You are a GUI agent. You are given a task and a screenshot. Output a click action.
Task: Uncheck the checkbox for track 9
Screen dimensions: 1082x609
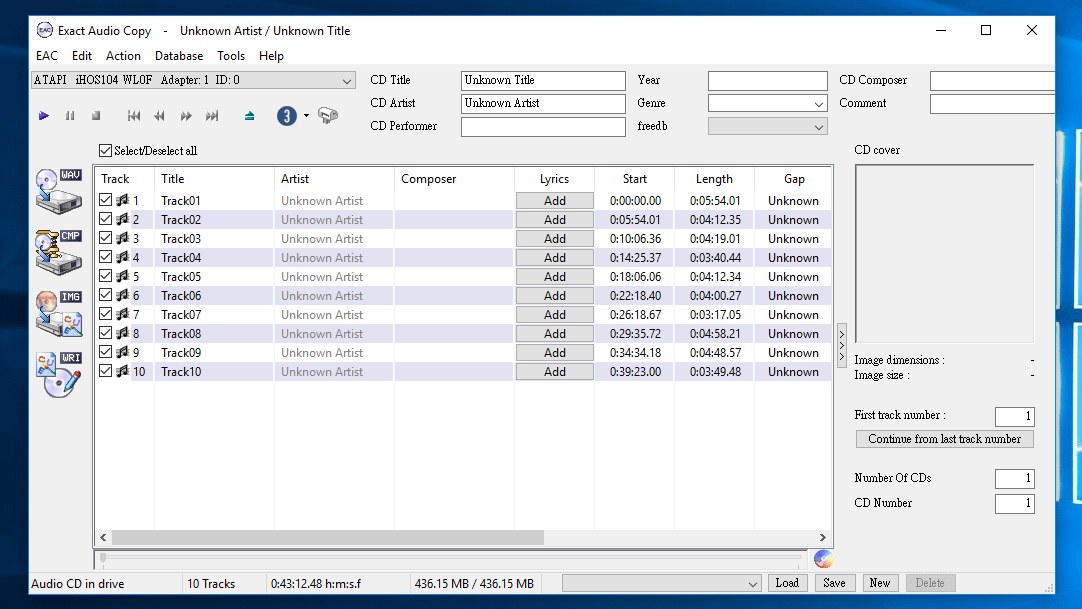pos(106,352)
